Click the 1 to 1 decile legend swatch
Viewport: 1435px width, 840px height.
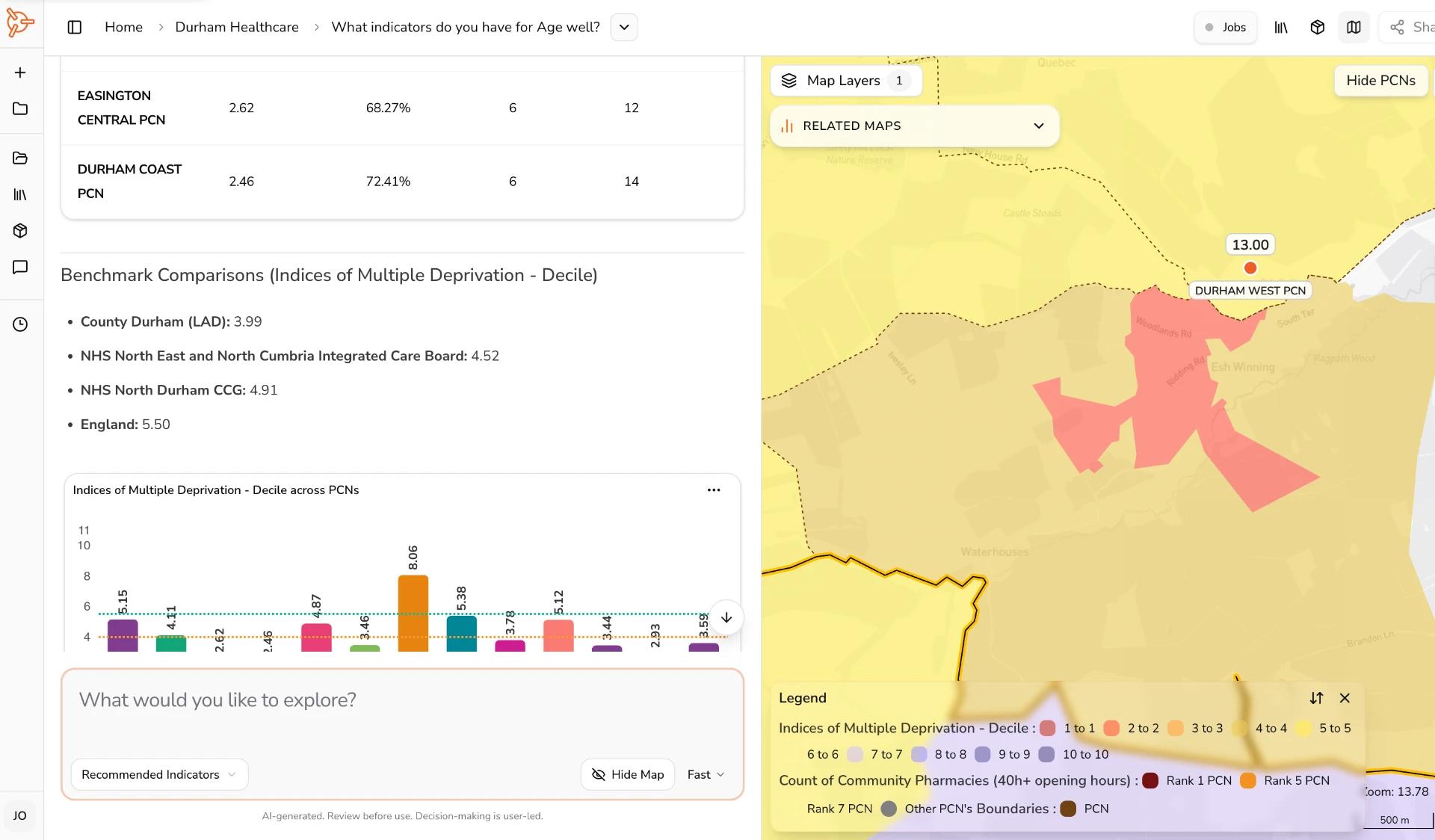(1047, 729)
